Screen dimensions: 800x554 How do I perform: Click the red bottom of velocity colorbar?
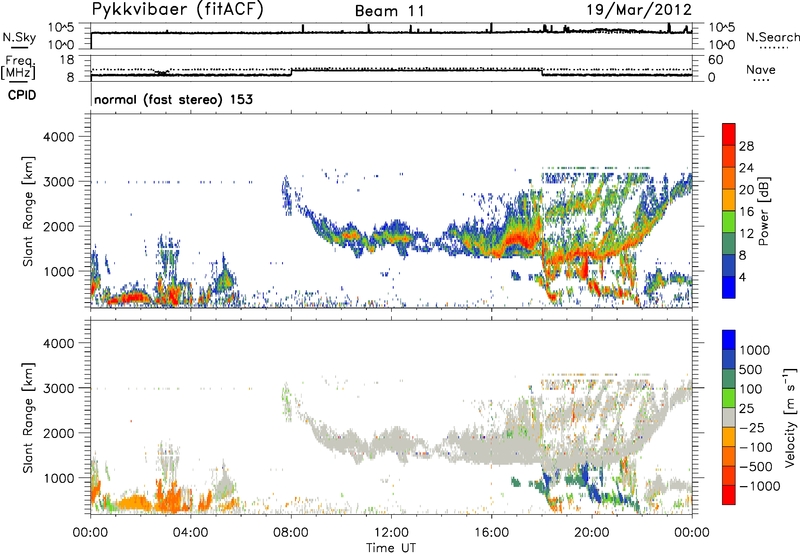click(729, 495)
